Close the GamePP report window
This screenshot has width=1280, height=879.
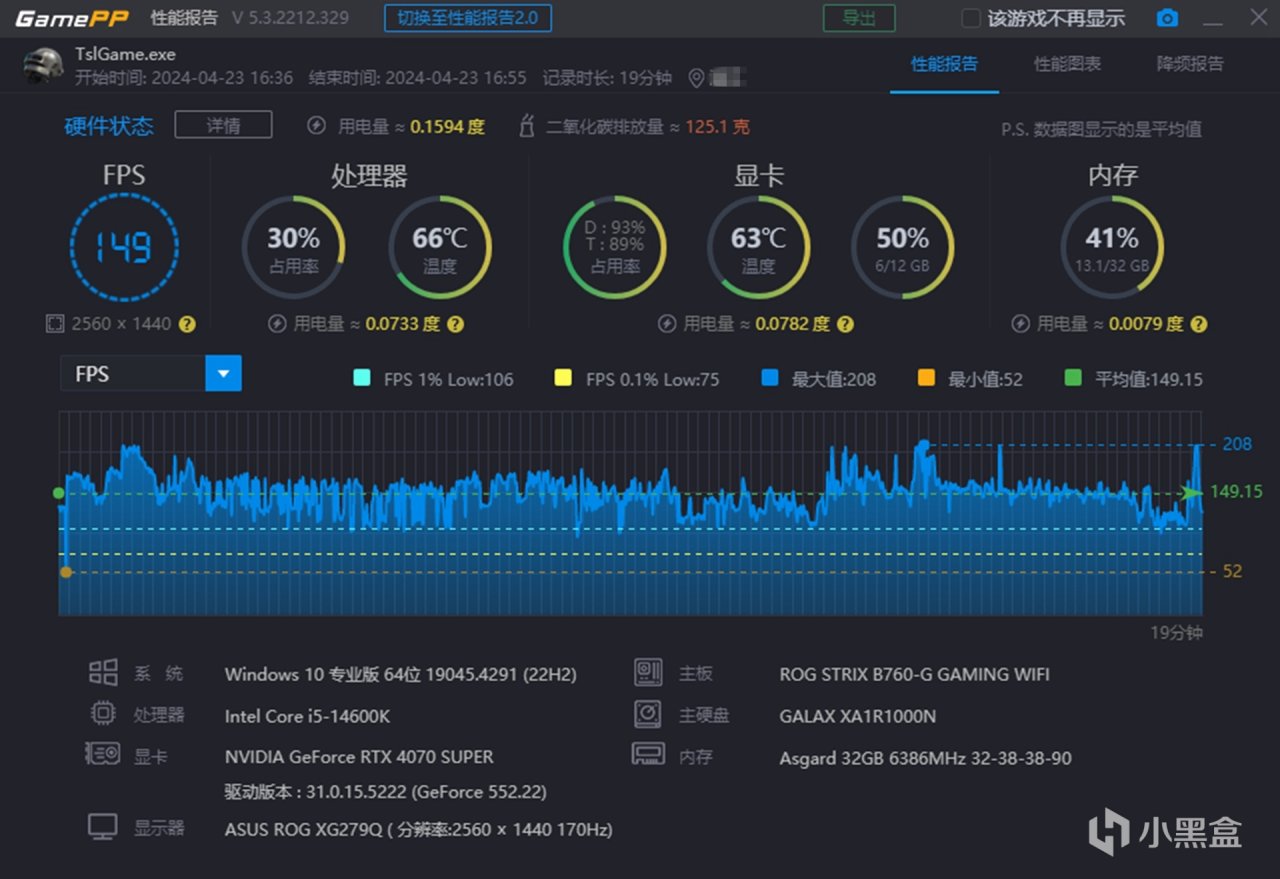pyautogui.click(x=1257, y=18)
